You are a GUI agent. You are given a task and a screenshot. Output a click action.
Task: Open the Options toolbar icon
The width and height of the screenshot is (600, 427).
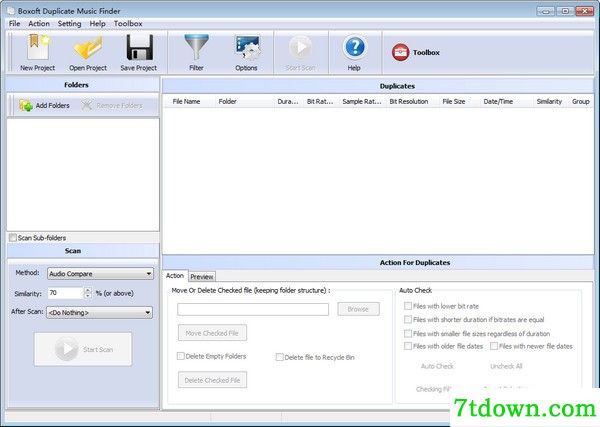click(246, 52)
